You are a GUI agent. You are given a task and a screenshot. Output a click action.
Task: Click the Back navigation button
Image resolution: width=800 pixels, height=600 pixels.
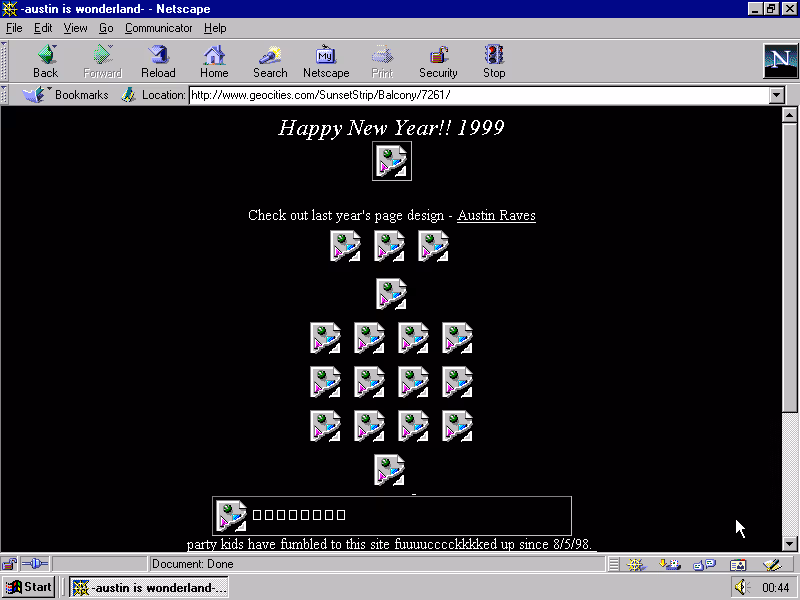click(x=45, y=61)
